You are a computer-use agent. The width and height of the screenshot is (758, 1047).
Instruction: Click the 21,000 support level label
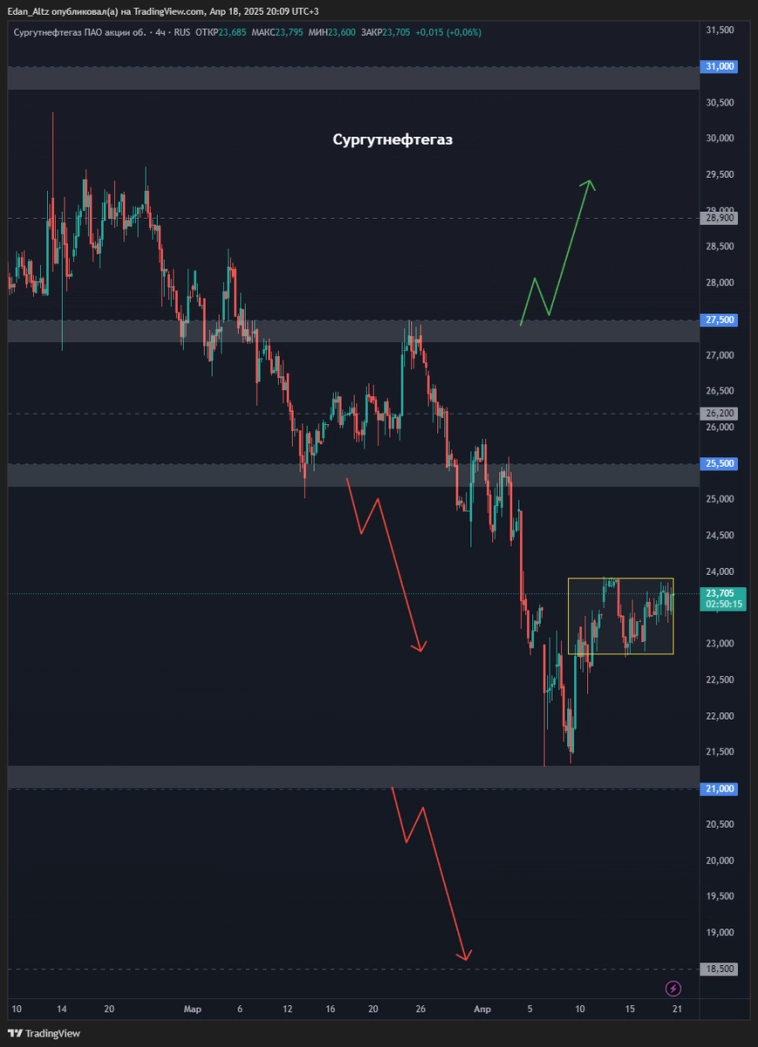(x=720, y=789)
